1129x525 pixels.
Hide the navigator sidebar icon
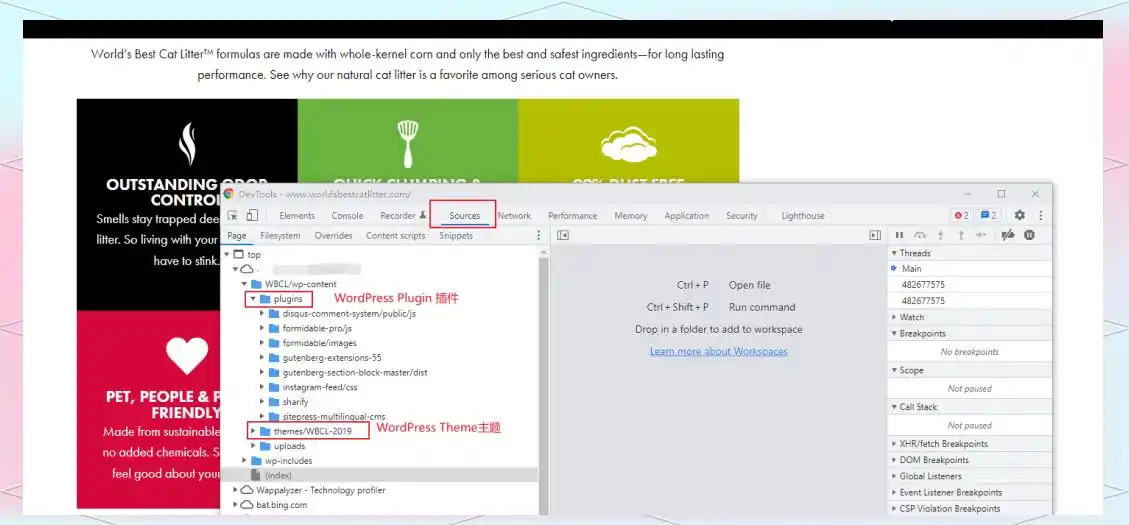(x=563, y=235)
